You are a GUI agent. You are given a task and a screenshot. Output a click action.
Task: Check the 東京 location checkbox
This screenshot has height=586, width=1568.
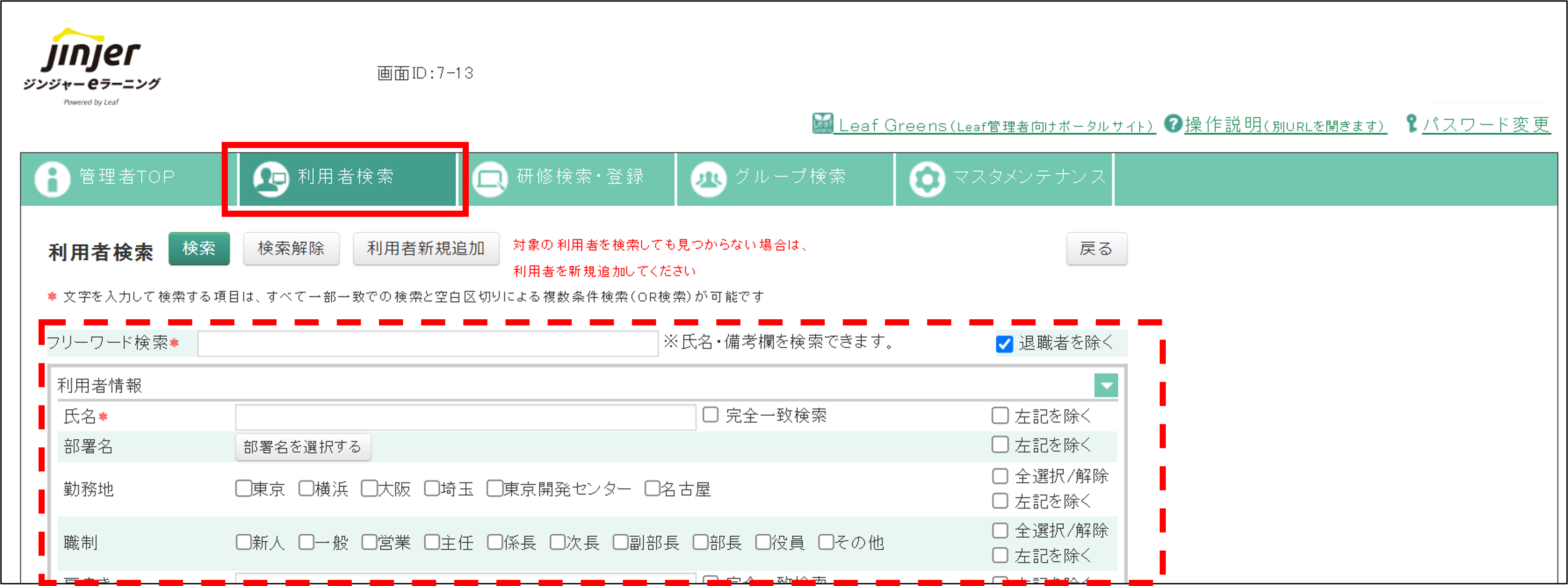tap(244, 488)
